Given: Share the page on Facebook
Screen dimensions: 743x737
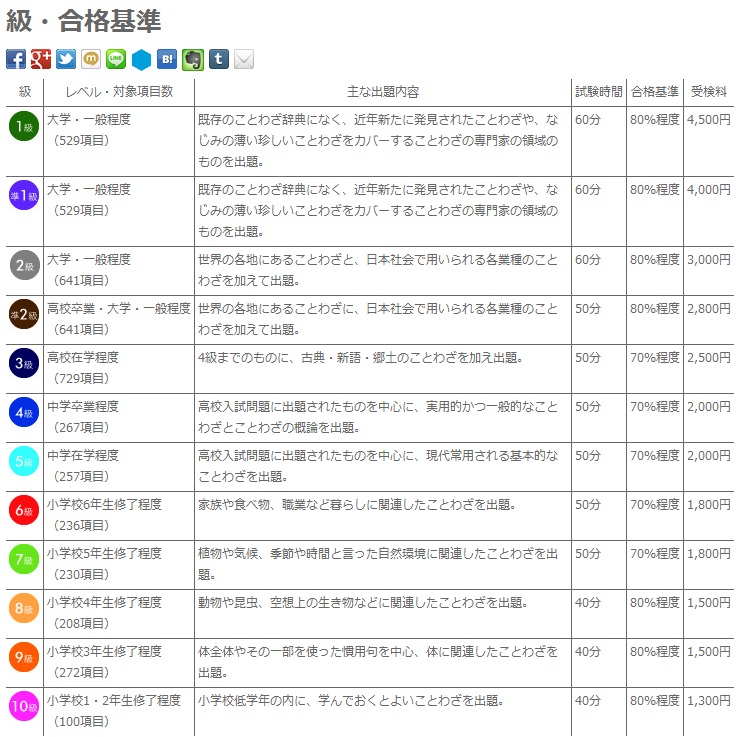Looking at the screenshot, I should pos(16,59).
